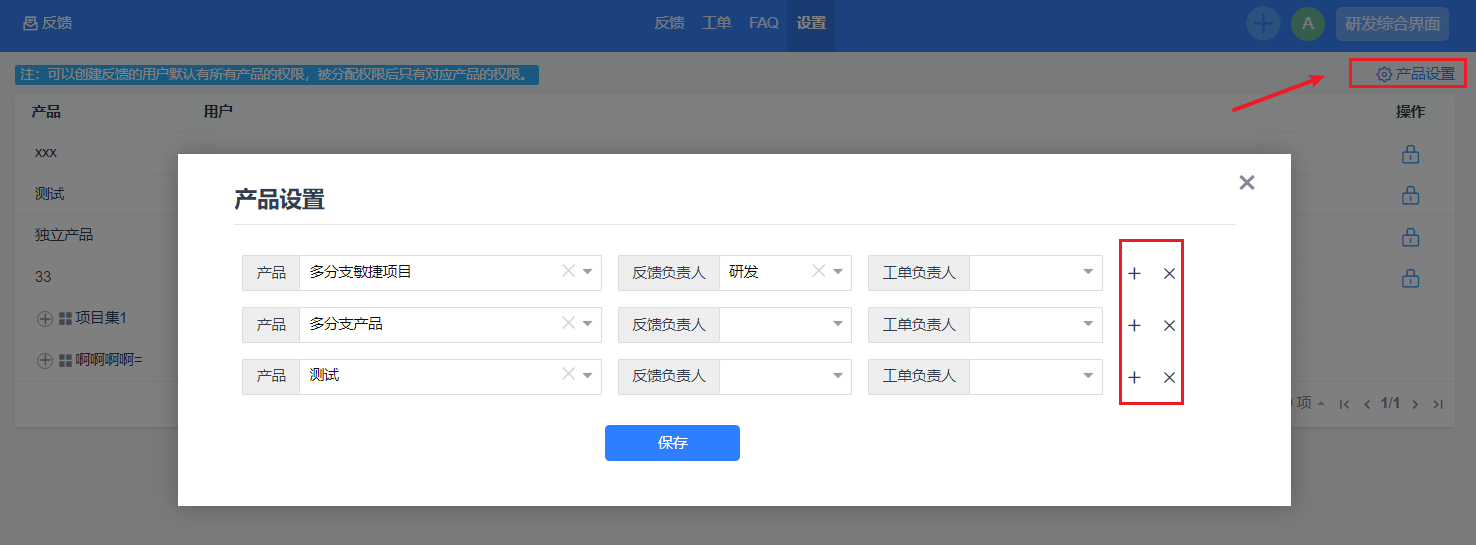1476x545 pixels.
Task: Switch to the 工单 tab
Action: [716, 23]
